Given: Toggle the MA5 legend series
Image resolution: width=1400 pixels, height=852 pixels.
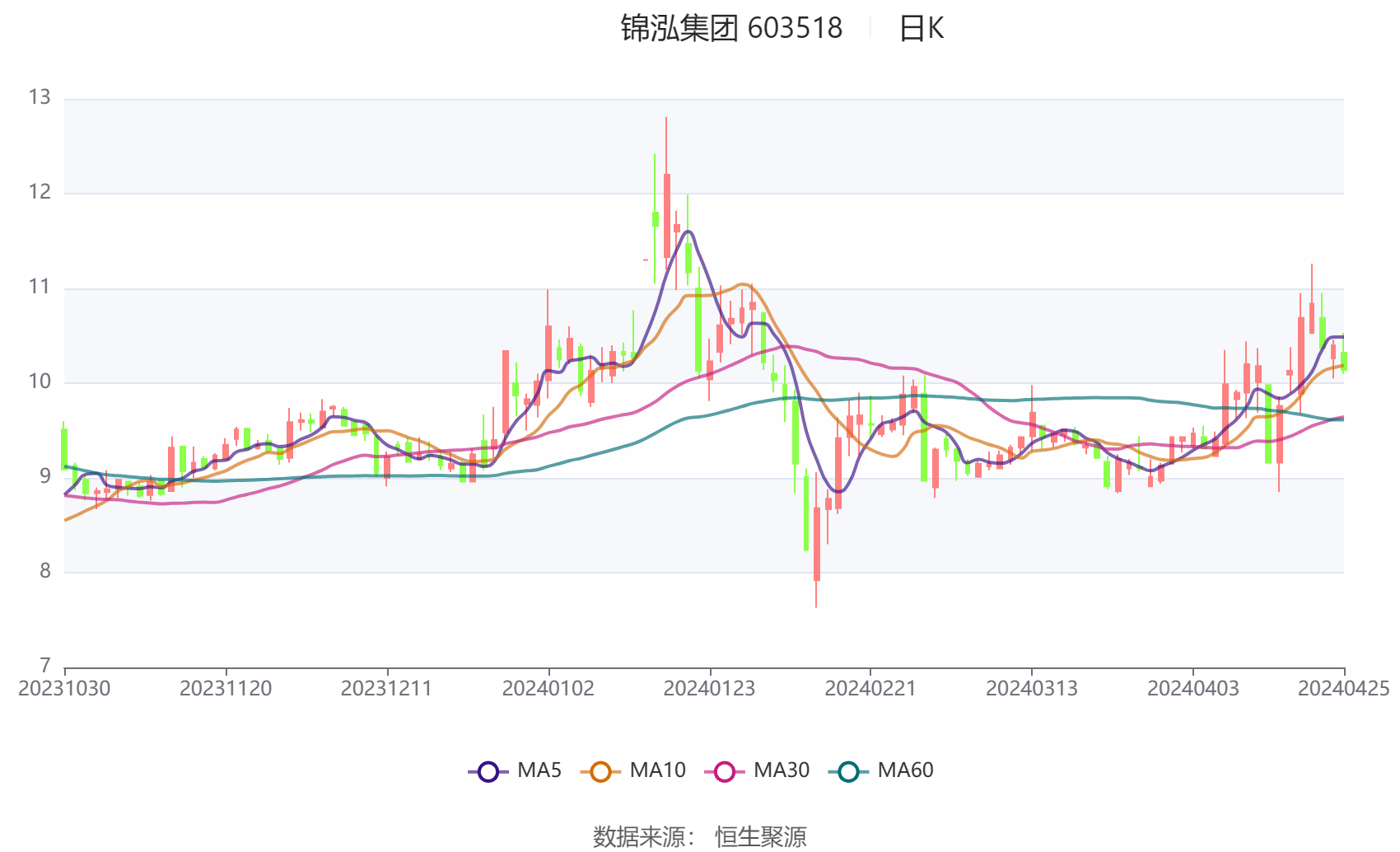Looking at the screenshot, I should click(515, 771).
